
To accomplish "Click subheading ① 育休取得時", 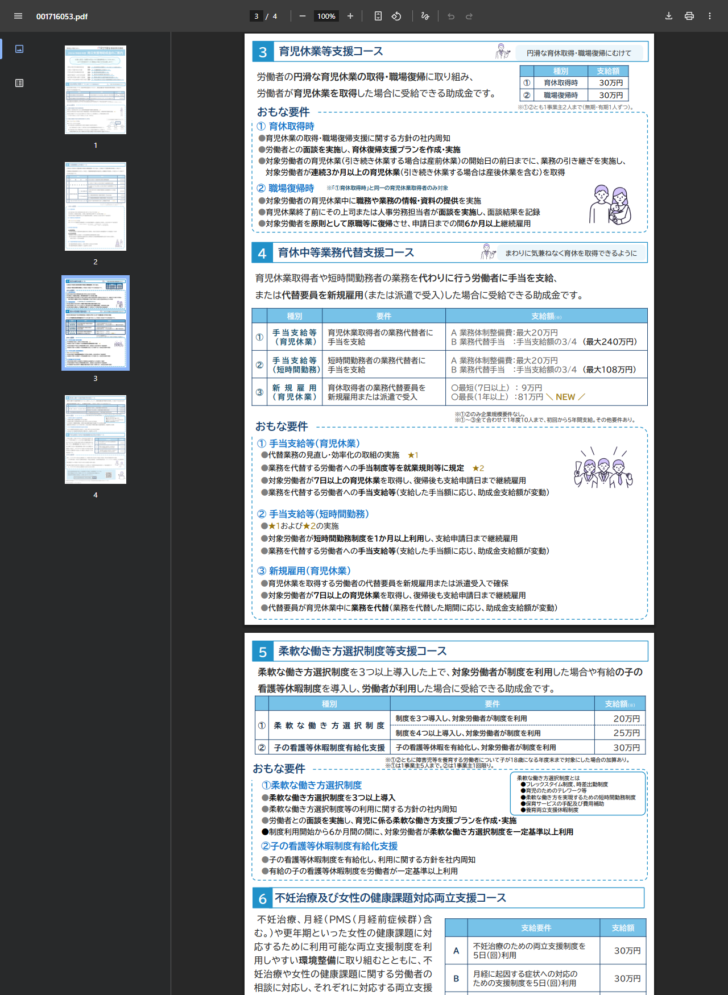I will point(286,126).
